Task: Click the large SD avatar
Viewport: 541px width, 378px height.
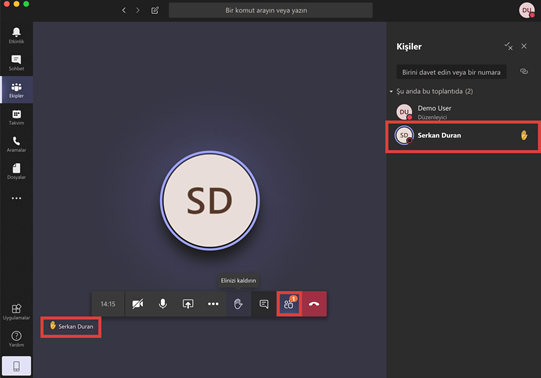Action: 210,200
